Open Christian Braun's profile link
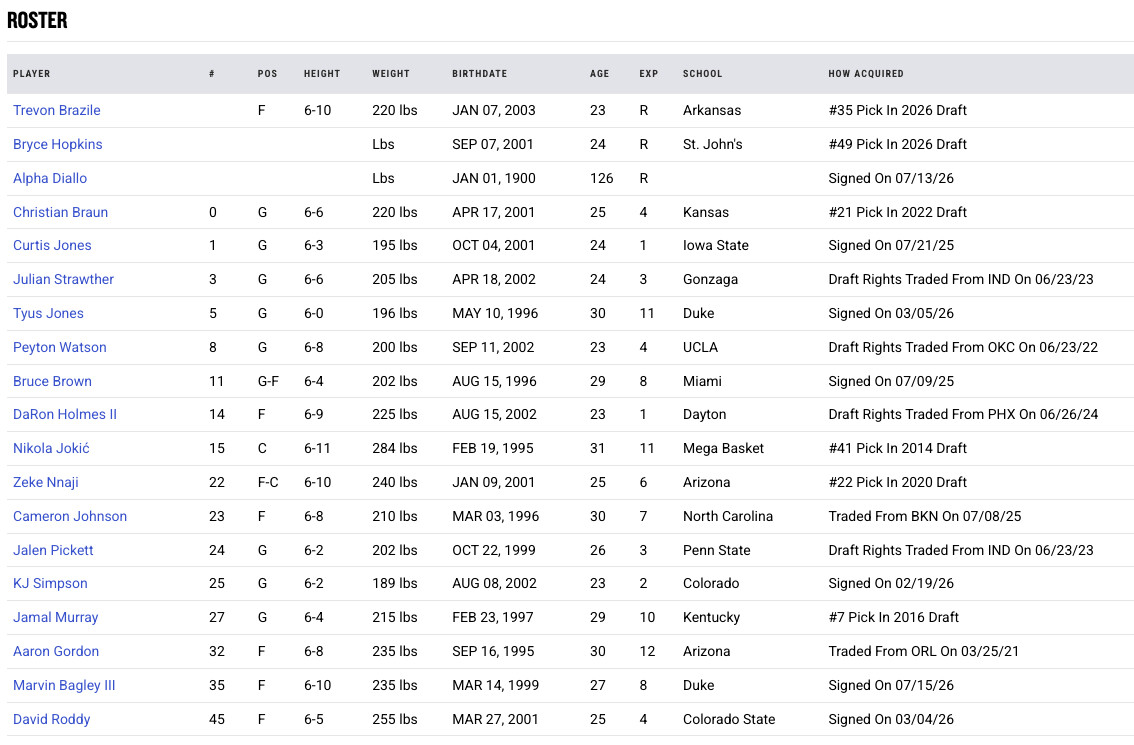1134x745 pixels. click(x=60, y=213)
